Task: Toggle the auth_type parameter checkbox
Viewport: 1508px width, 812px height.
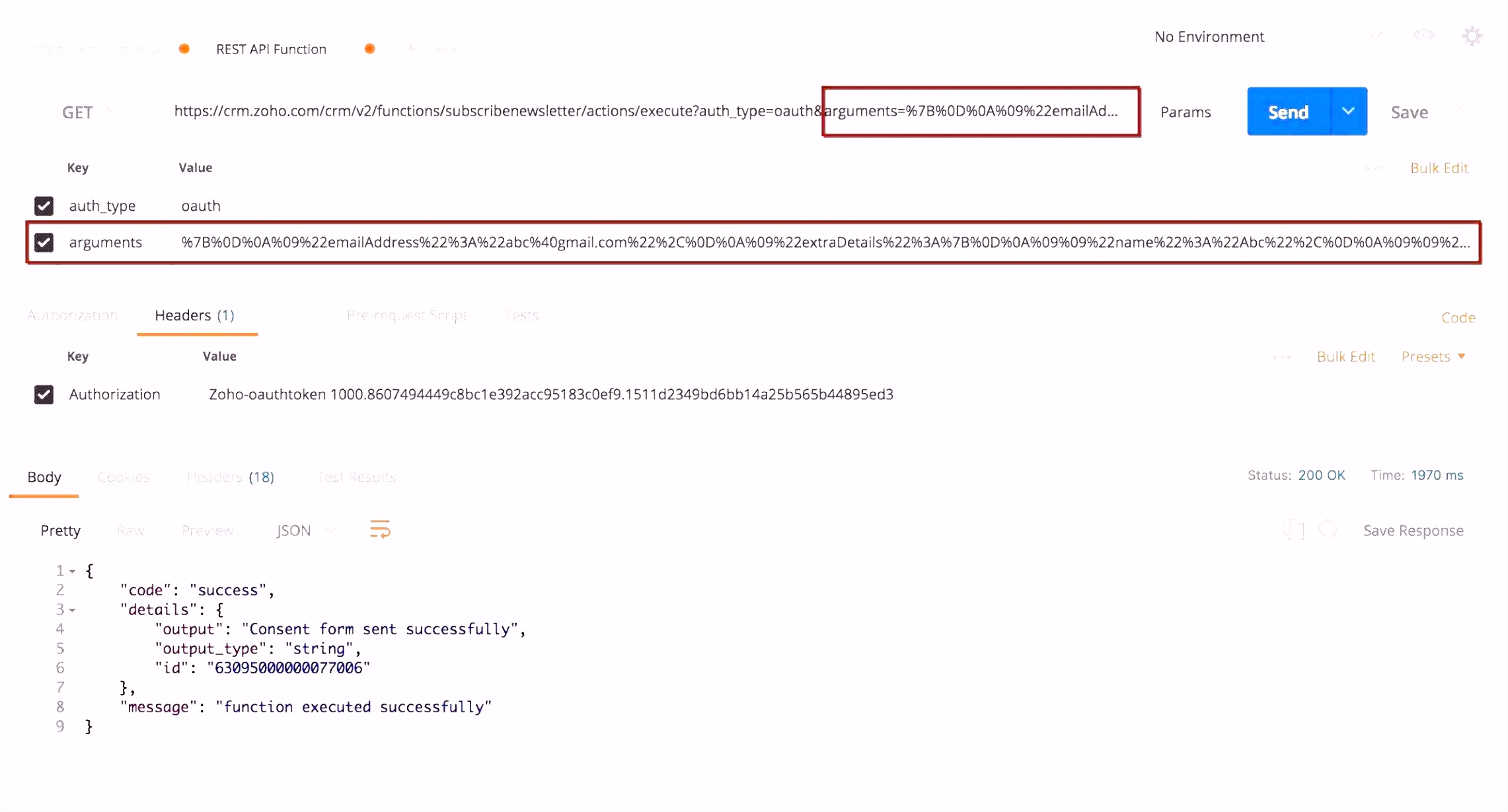Action: point(43,205)
